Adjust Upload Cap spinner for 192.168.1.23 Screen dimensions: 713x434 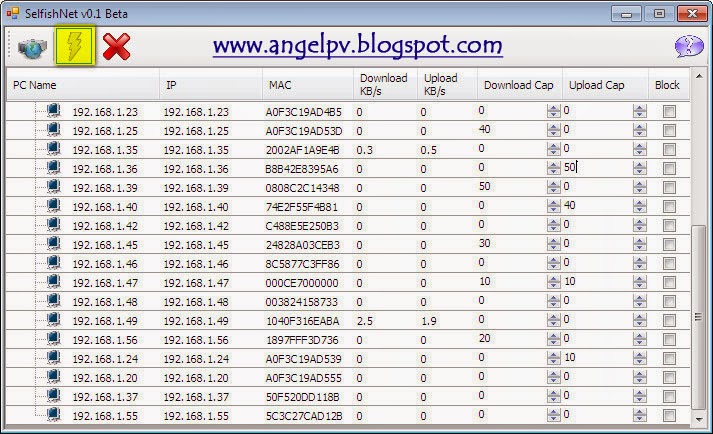pyautogui.click(x=639, y=111)
